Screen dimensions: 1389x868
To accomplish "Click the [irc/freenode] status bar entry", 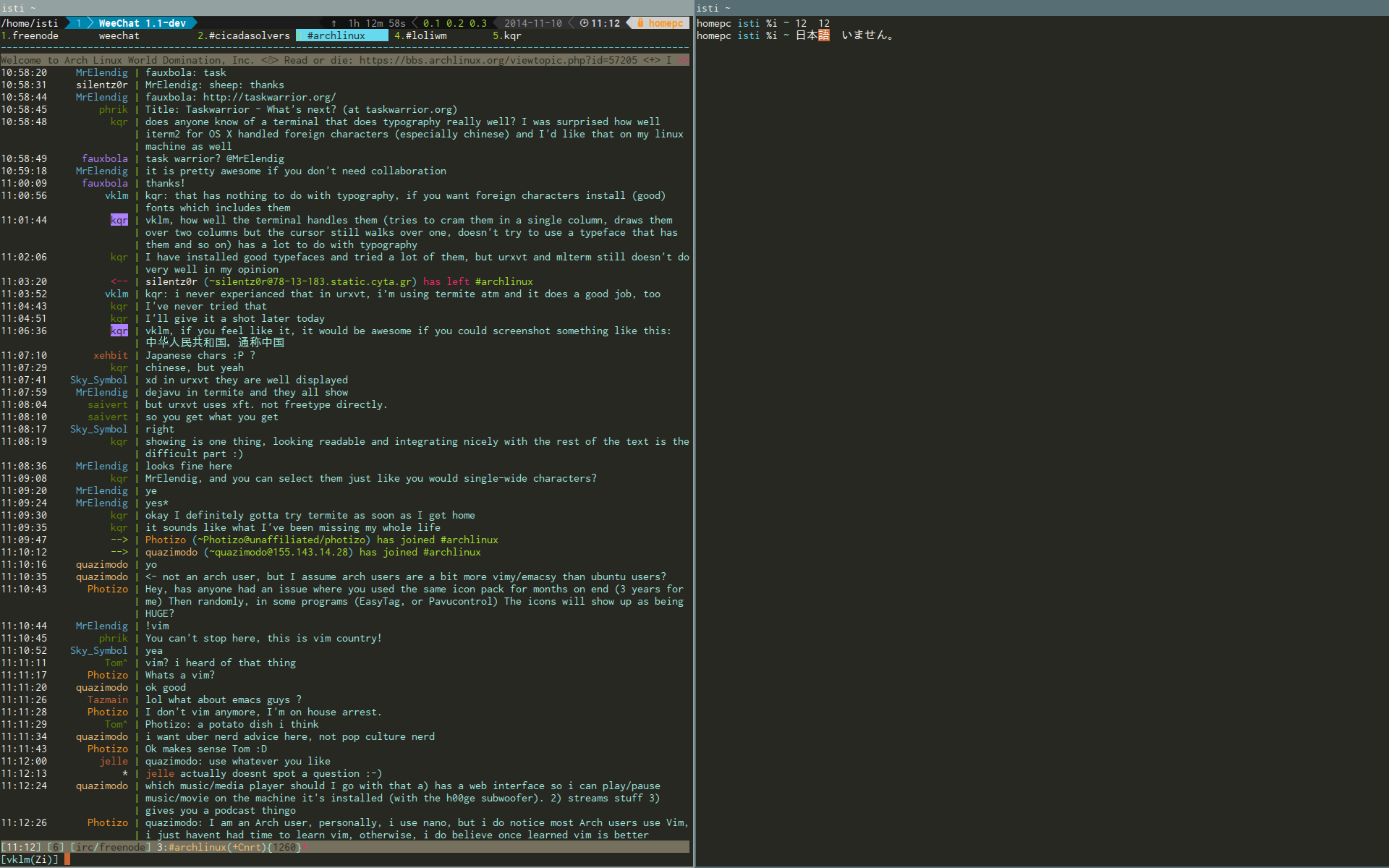I will point(111,847).
